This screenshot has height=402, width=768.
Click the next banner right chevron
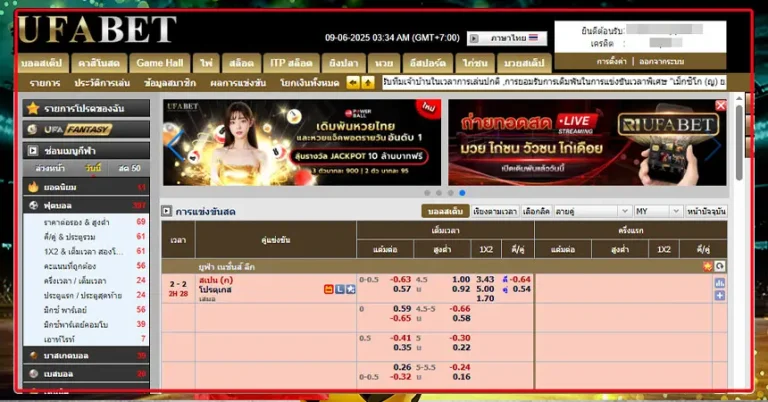(x=715, y=145)
